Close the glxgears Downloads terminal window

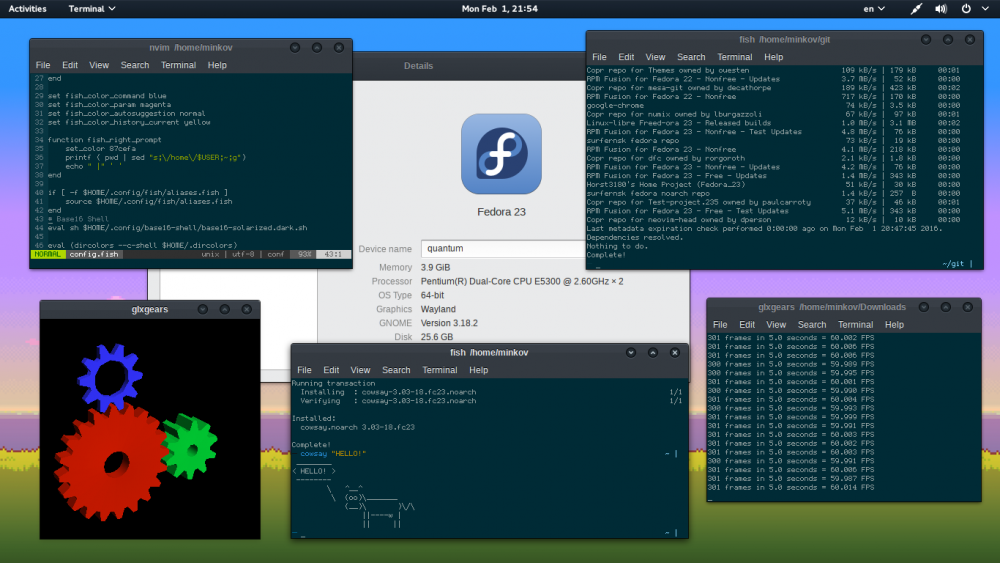[967, 307]
